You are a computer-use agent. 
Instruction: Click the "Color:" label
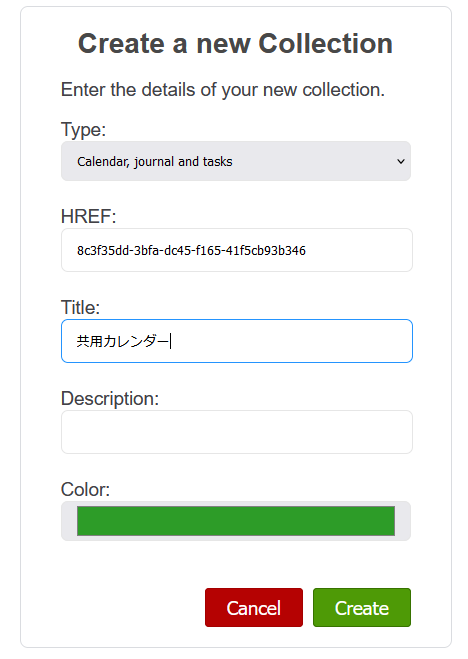[x=85, y=489]
